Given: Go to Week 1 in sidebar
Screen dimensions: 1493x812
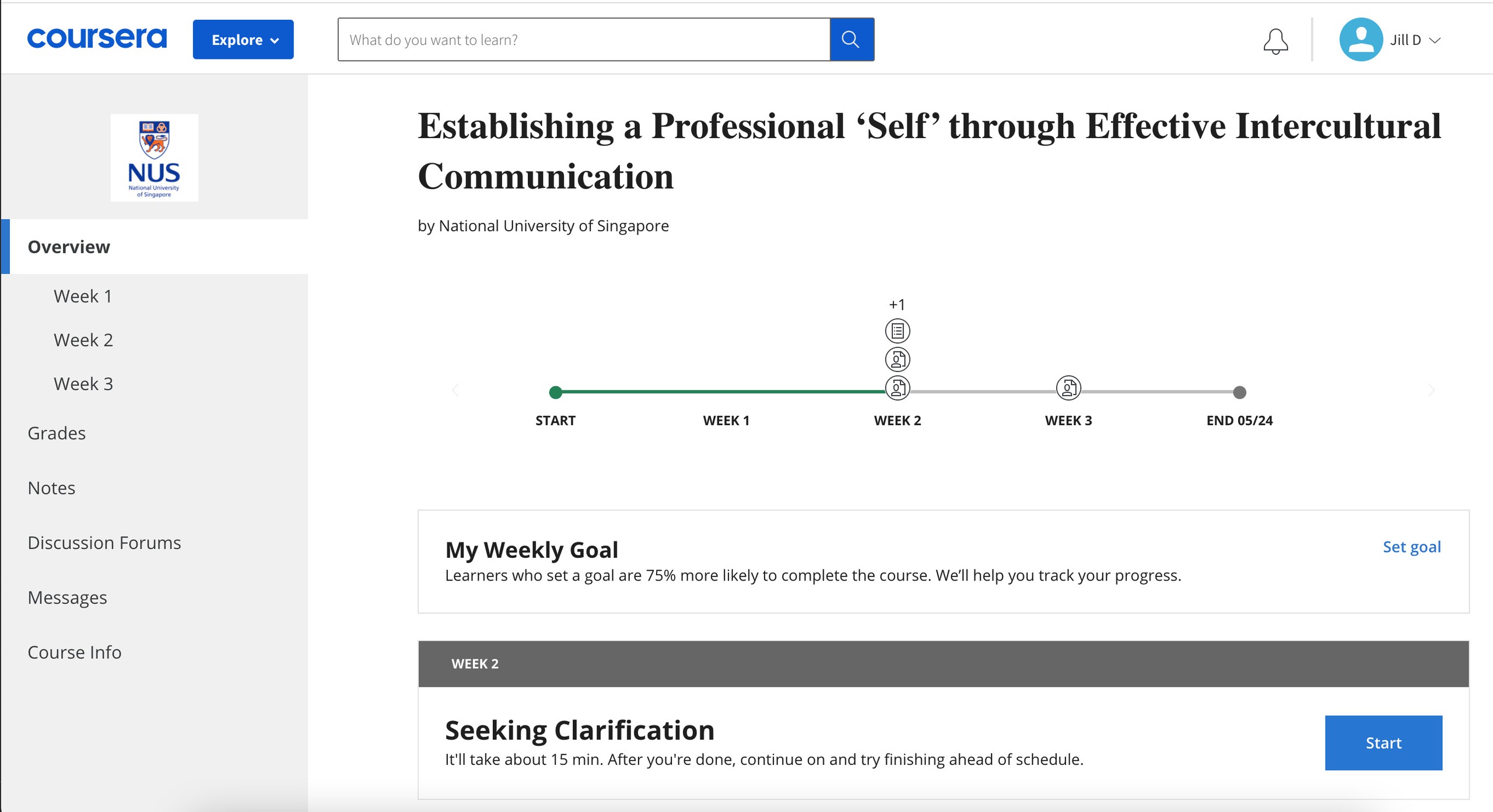Looking at the screenshot, I should (83, 296).
